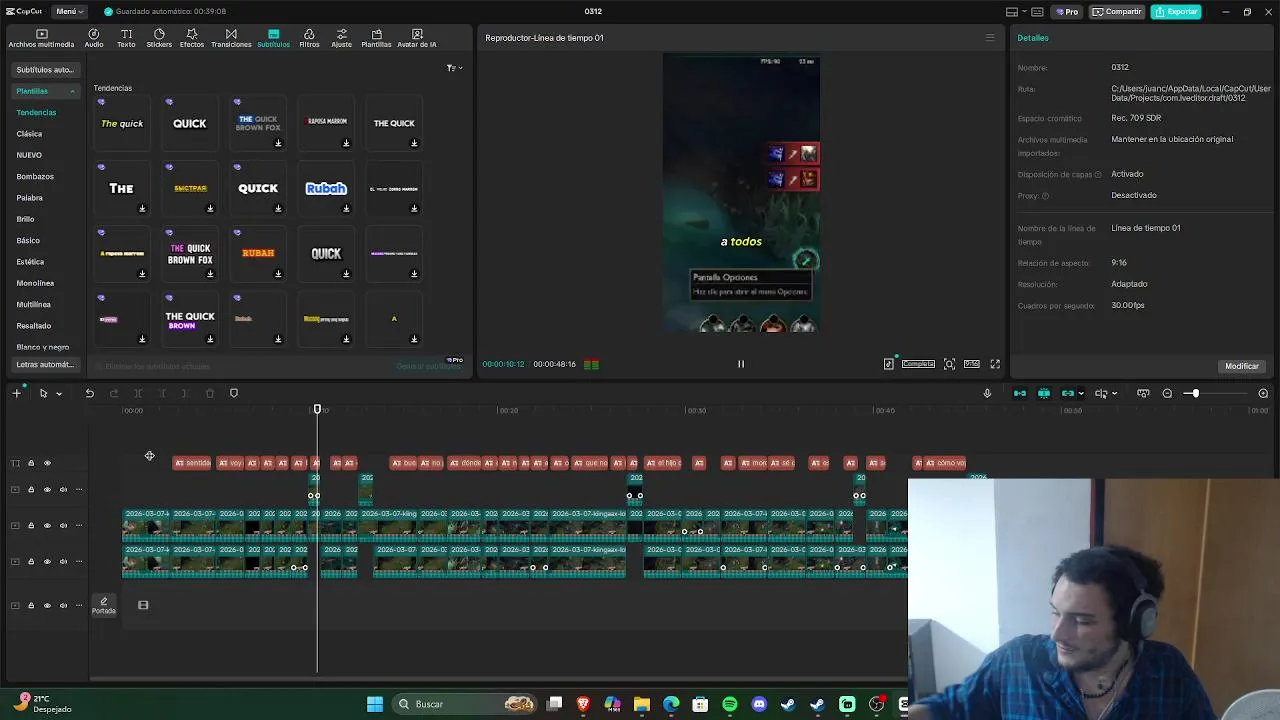Mute the third video track

point(63,561)
